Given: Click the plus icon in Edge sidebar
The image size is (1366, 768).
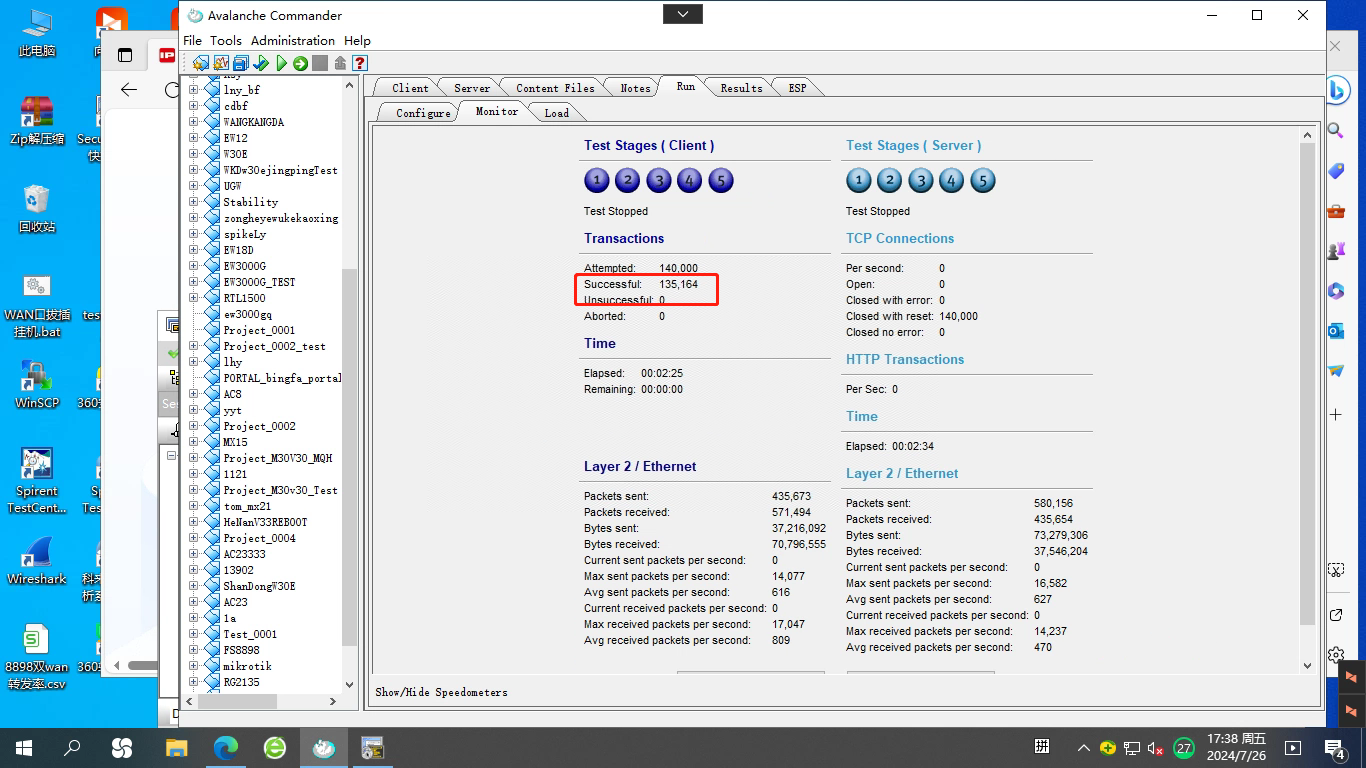Looking at the screenshot, I should [1336, 414].
